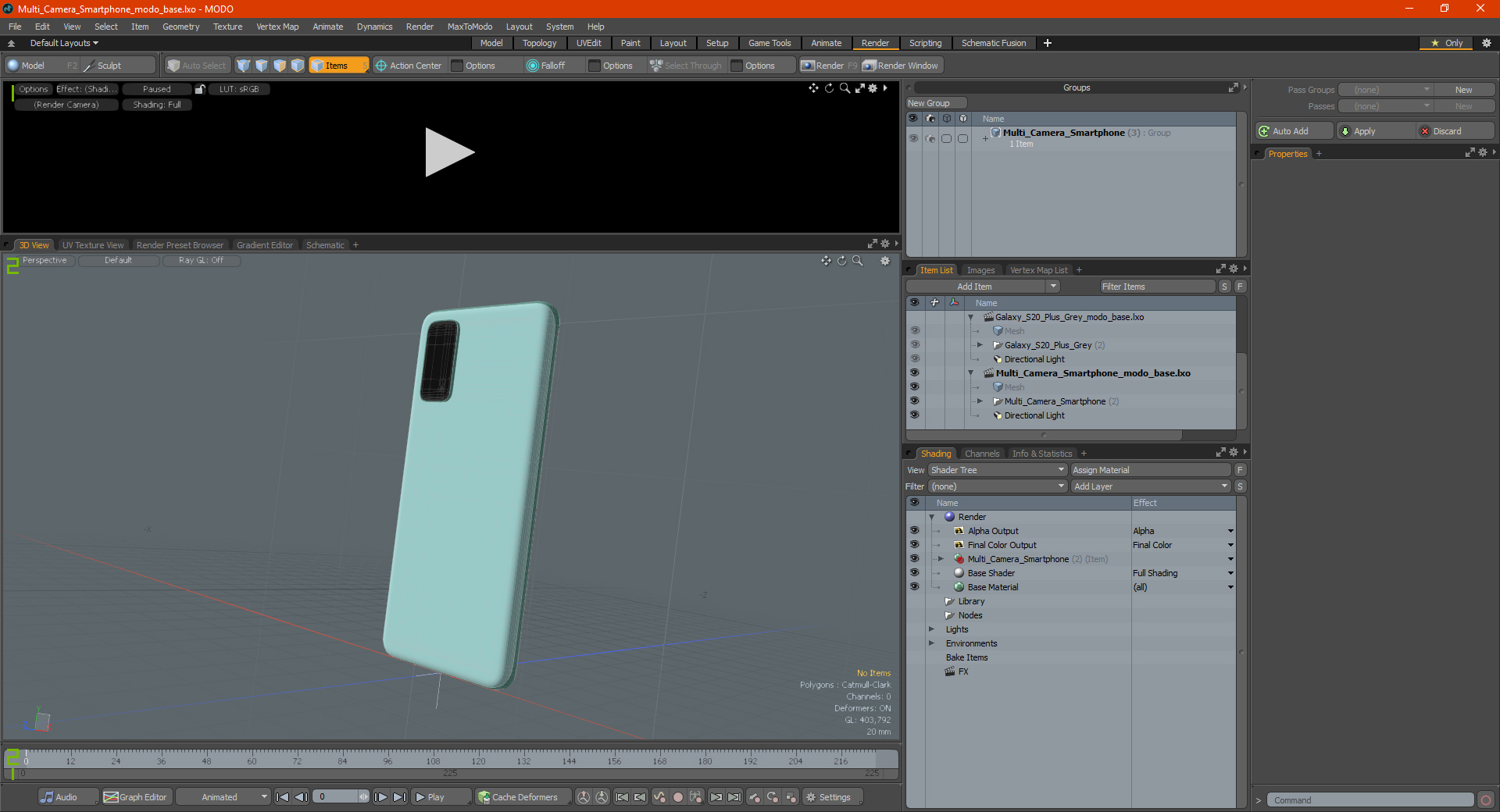Switch to the Topology layout tab
This screenshot has height=812, width=1500.
[539, 43]
